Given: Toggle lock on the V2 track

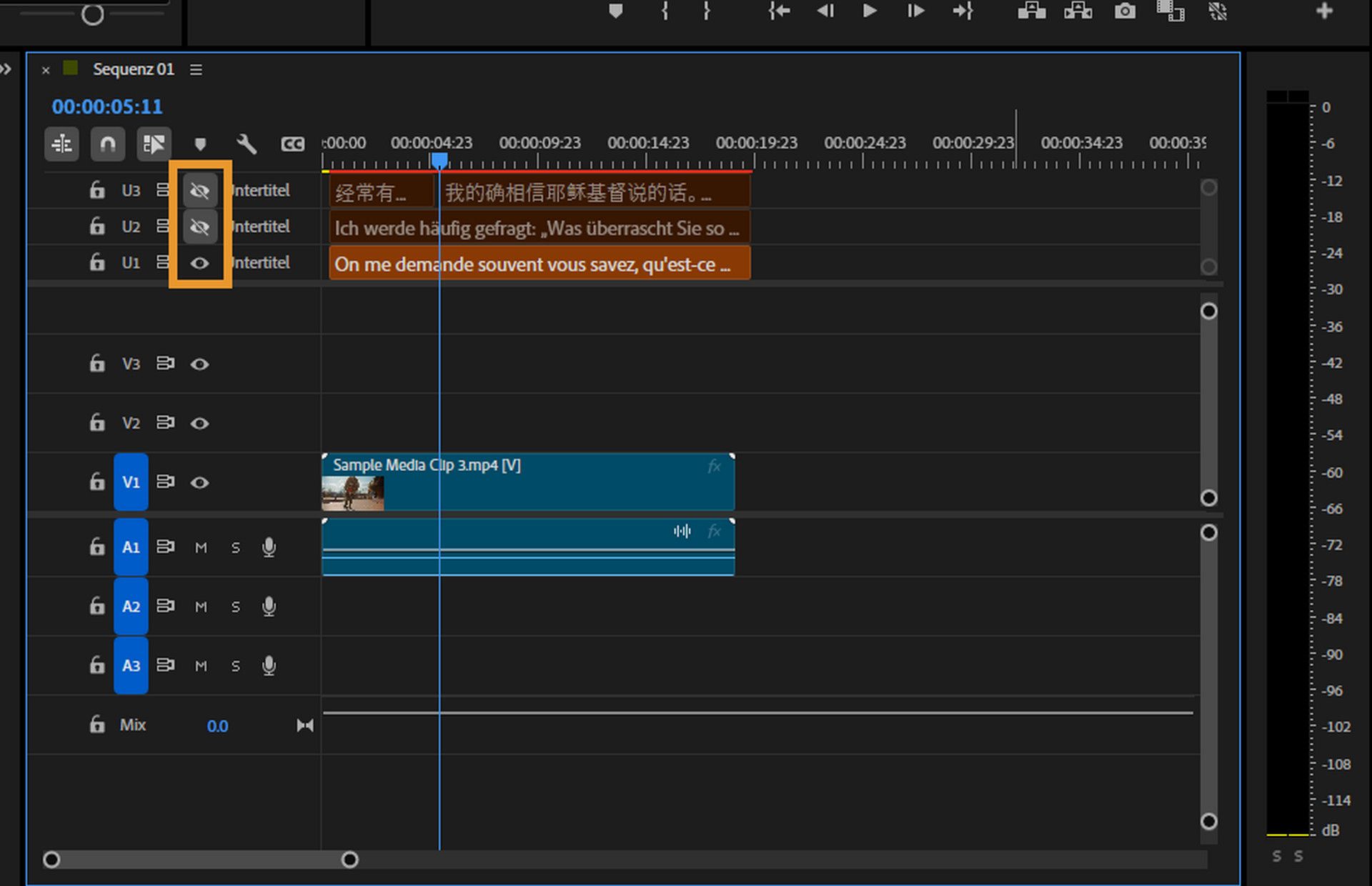Looking at the screenshot, I should tap(97, 423).
